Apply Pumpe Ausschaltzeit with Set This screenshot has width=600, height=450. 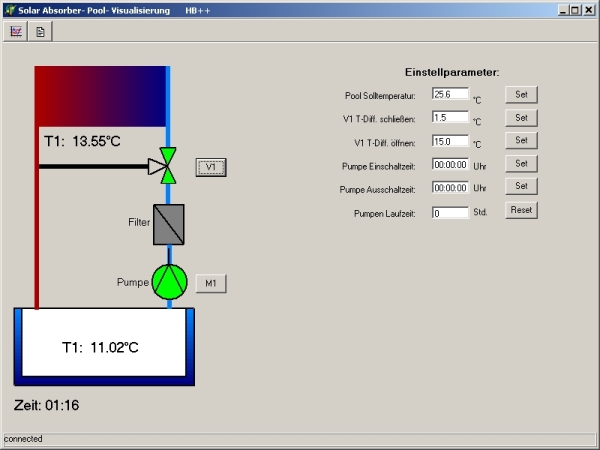521,186
